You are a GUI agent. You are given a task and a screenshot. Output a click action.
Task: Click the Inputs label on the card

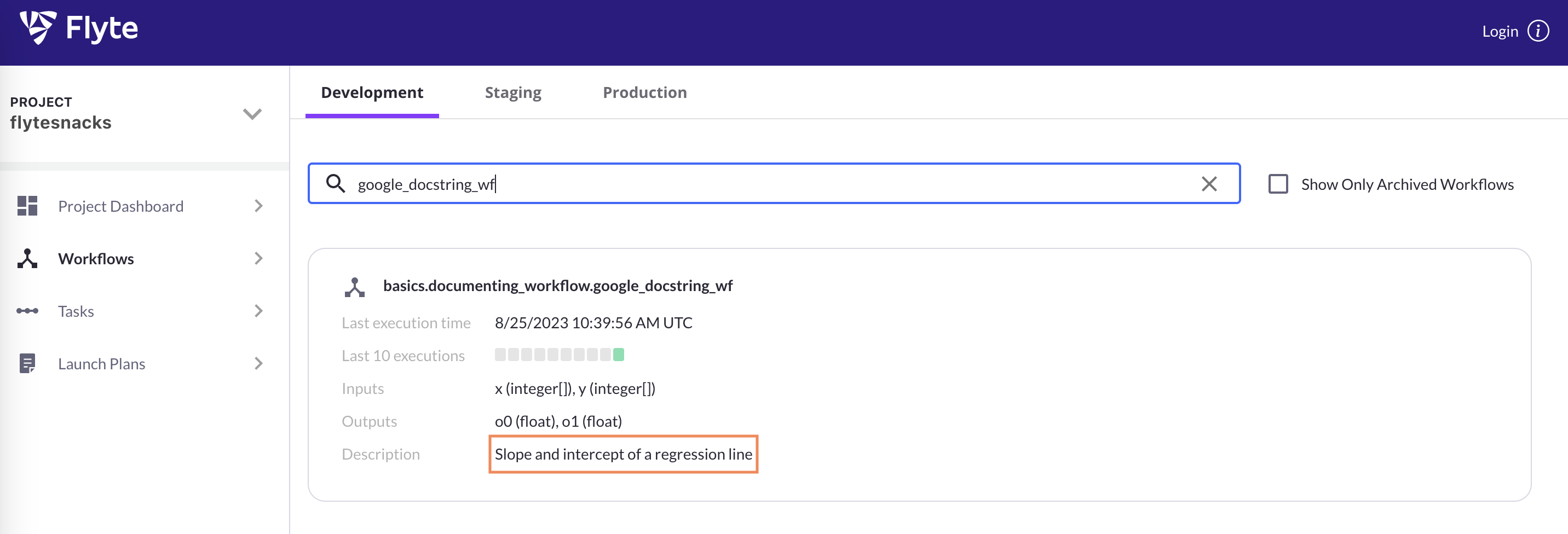[363, 388]
